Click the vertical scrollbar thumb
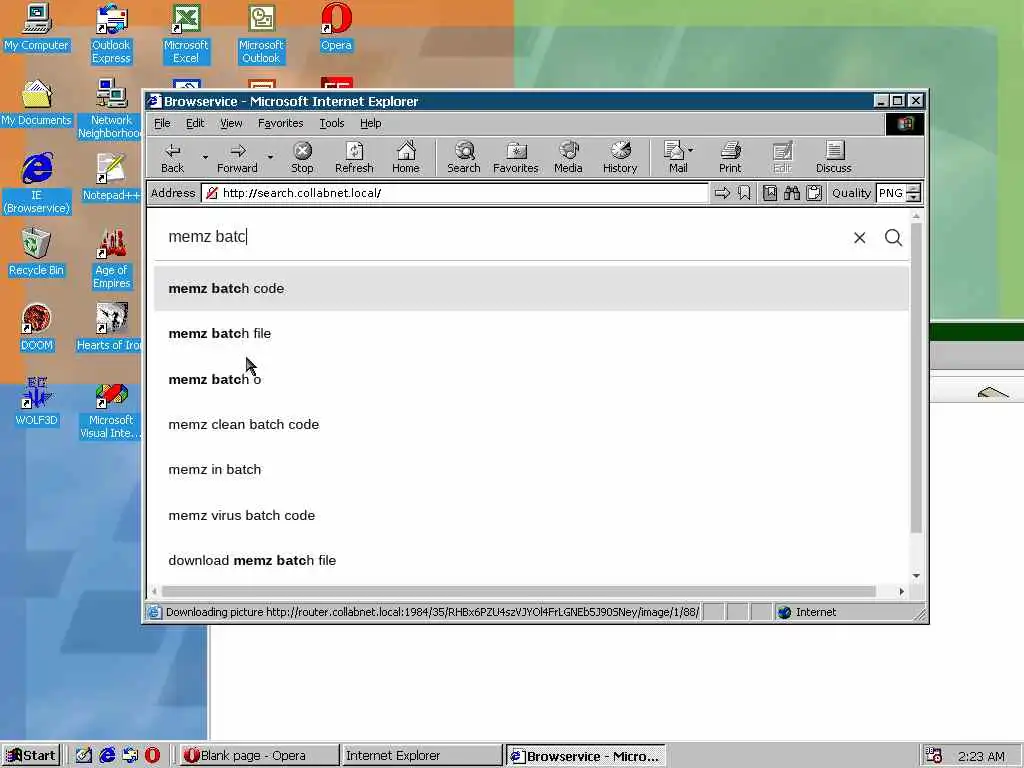Image resolution: width=1024 pixels, height=768 pixels. (916, 377)
